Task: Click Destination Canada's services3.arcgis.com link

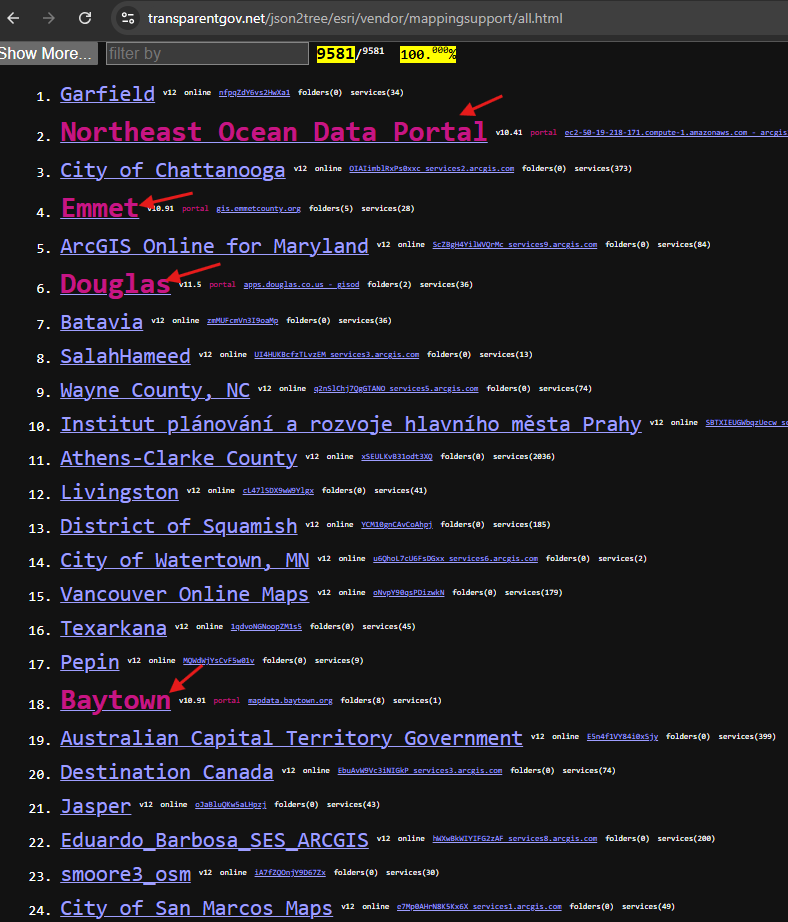Action: click(420, 771)
